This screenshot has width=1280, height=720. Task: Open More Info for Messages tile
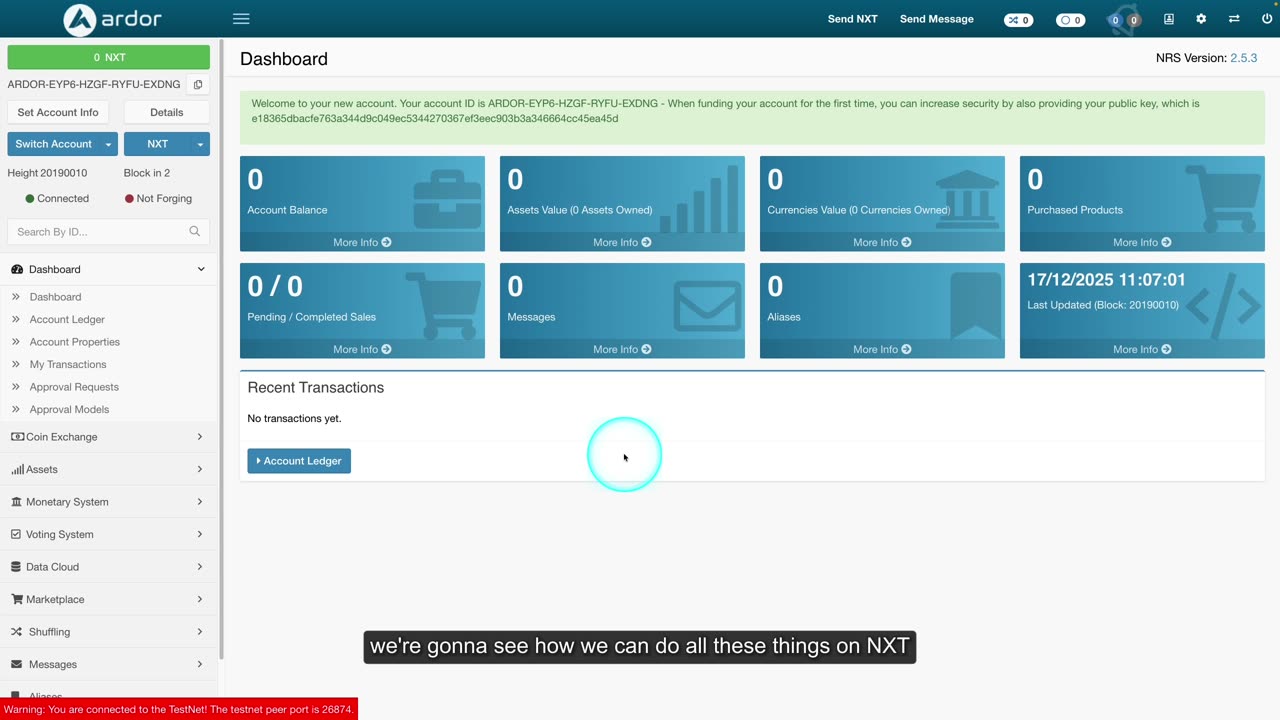pos(622,349)
